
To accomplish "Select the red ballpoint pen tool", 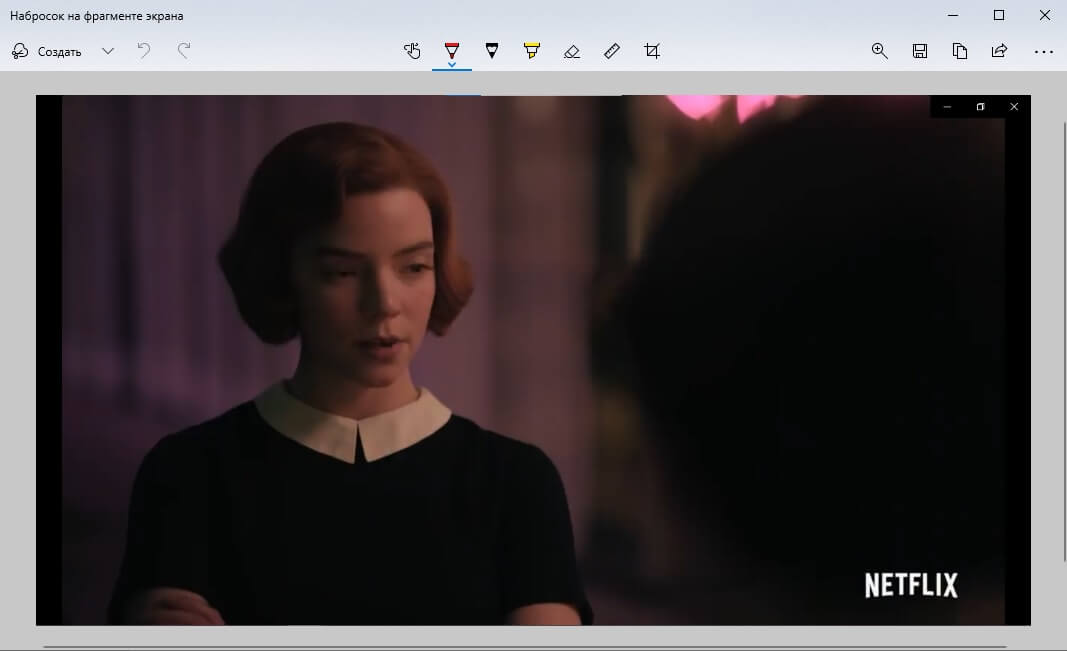I will point(451,50).
